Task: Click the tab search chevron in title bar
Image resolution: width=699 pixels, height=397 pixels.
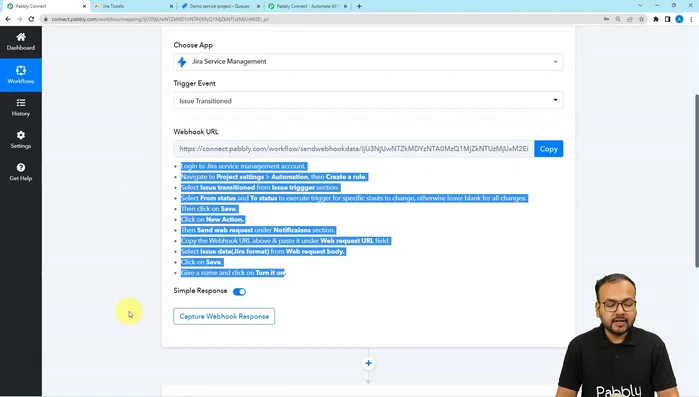Action: [640, 6]
